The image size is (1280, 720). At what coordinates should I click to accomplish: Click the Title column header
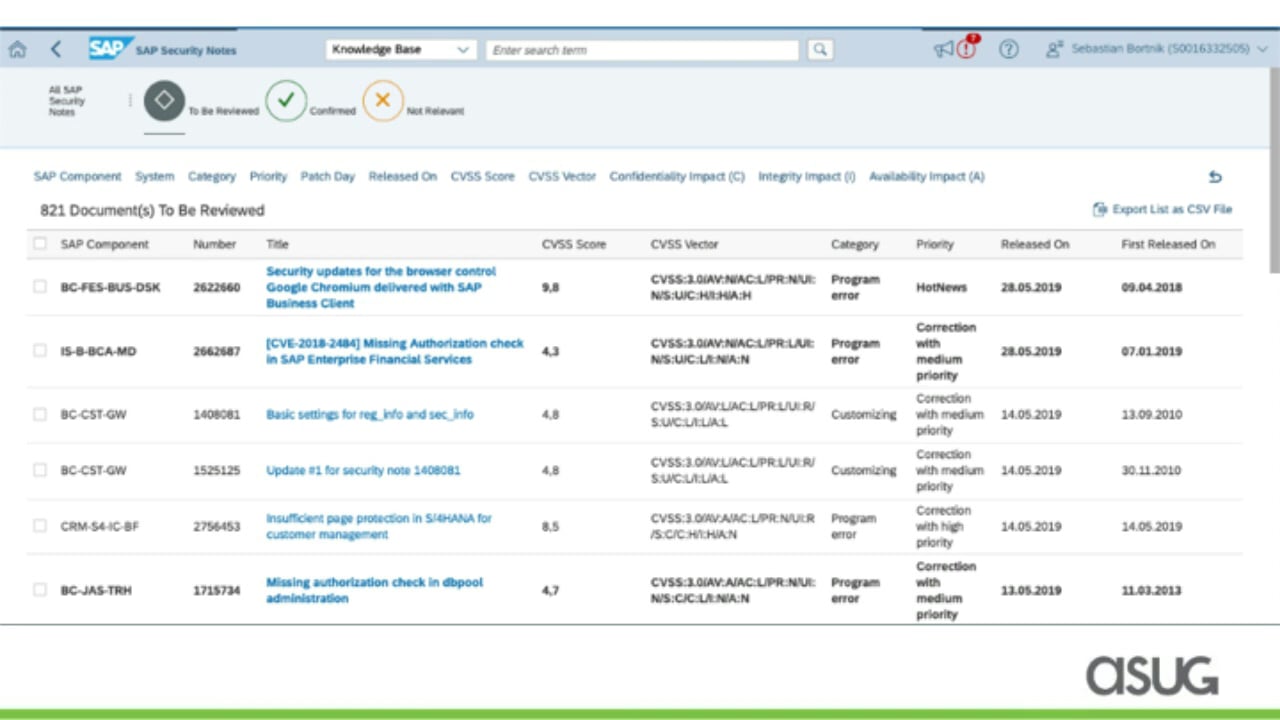(277, 244)
